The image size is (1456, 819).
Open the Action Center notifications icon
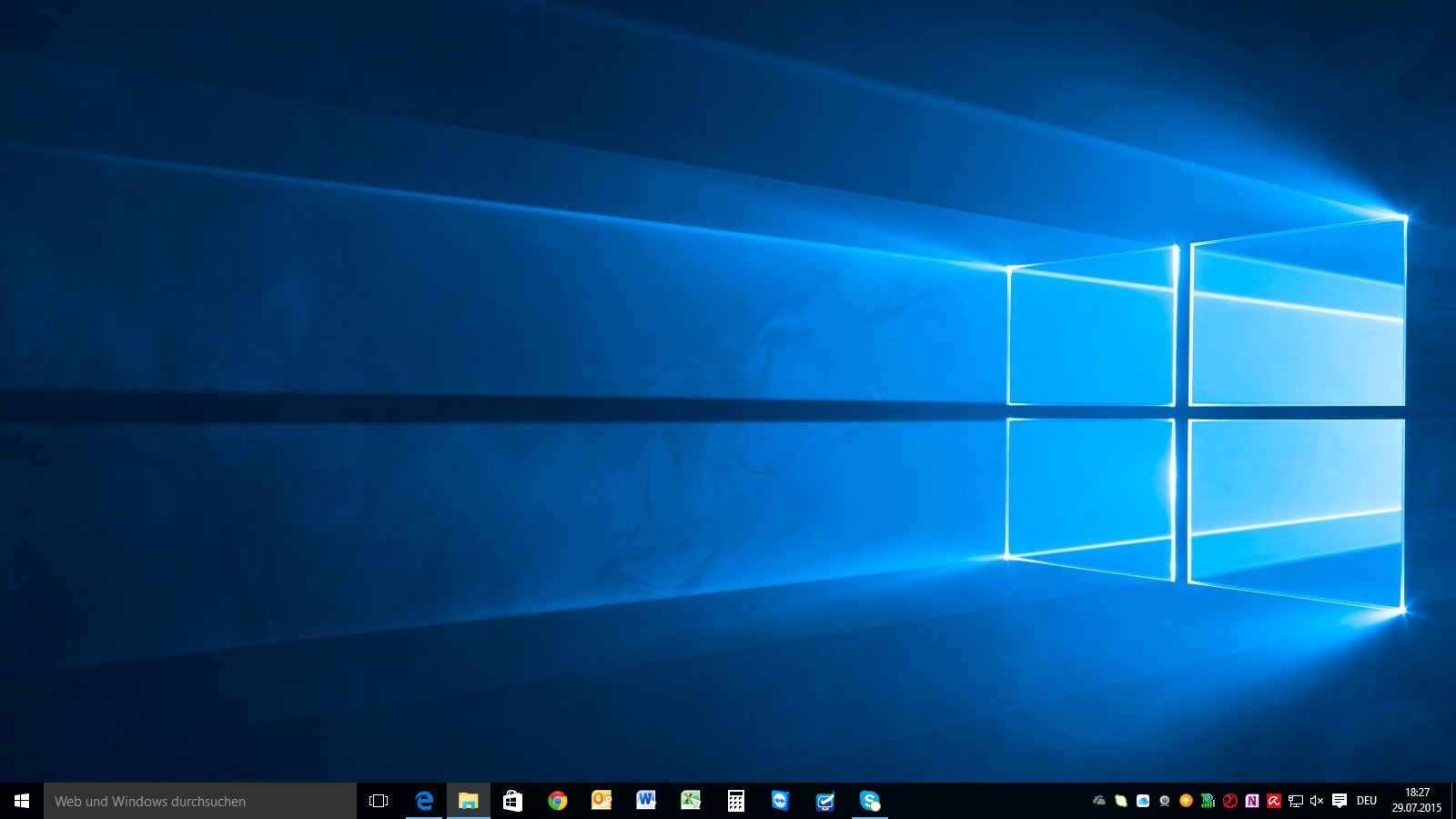pos(1340,801)
